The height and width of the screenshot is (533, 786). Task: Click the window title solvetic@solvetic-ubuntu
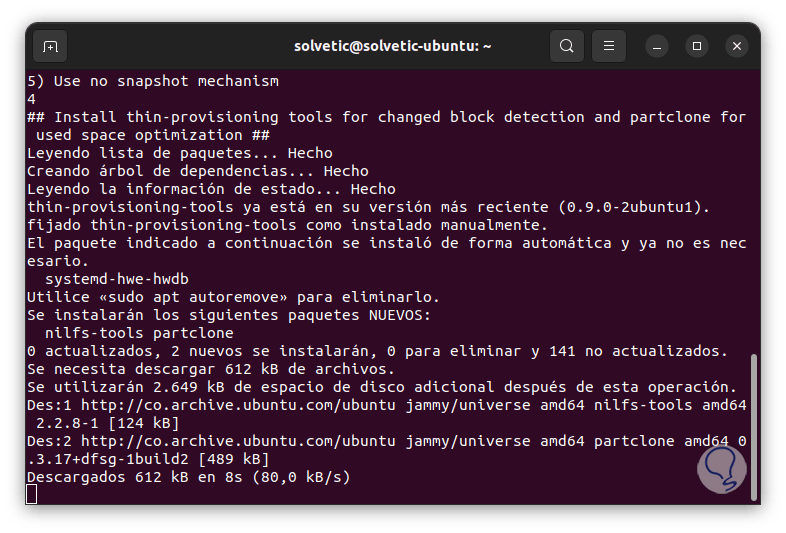(392, 46)
